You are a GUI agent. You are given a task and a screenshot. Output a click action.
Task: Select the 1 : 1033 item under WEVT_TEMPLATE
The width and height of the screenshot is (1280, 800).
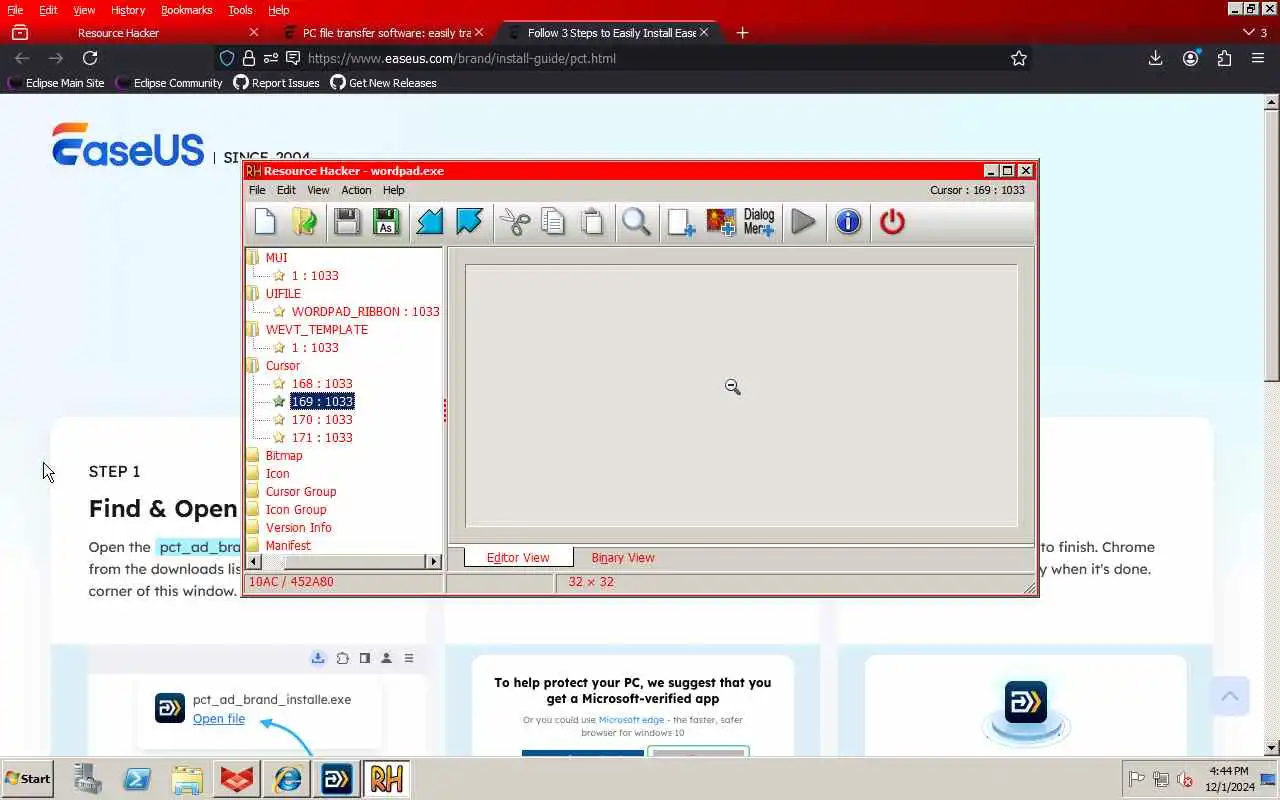point(315,347)
